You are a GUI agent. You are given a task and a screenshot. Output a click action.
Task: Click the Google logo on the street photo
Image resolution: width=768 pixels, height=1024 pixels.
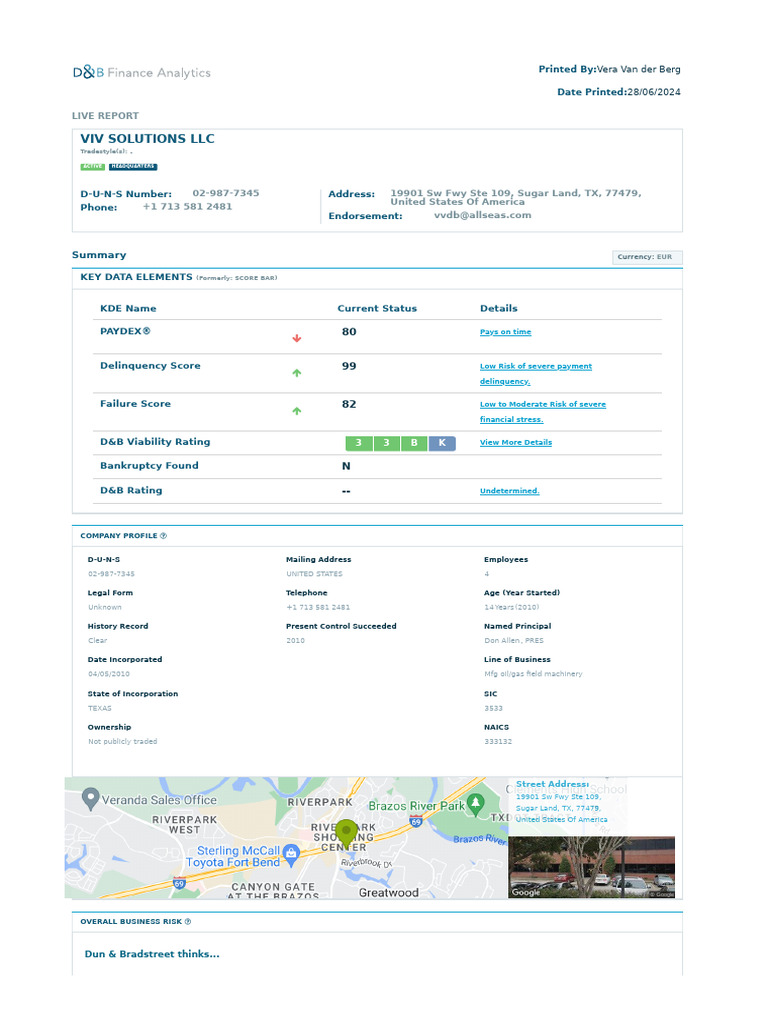[526, 892]
